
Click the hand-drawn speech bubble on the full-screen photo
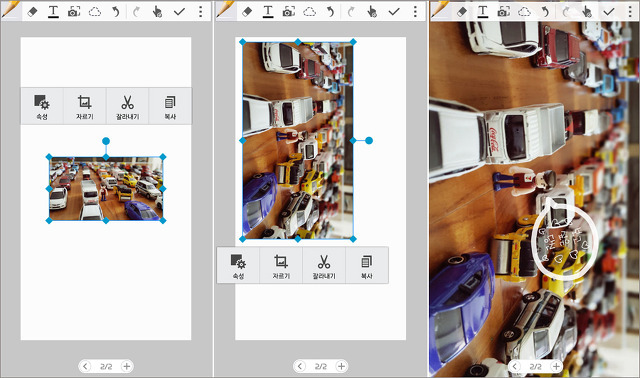pos(564,241)
